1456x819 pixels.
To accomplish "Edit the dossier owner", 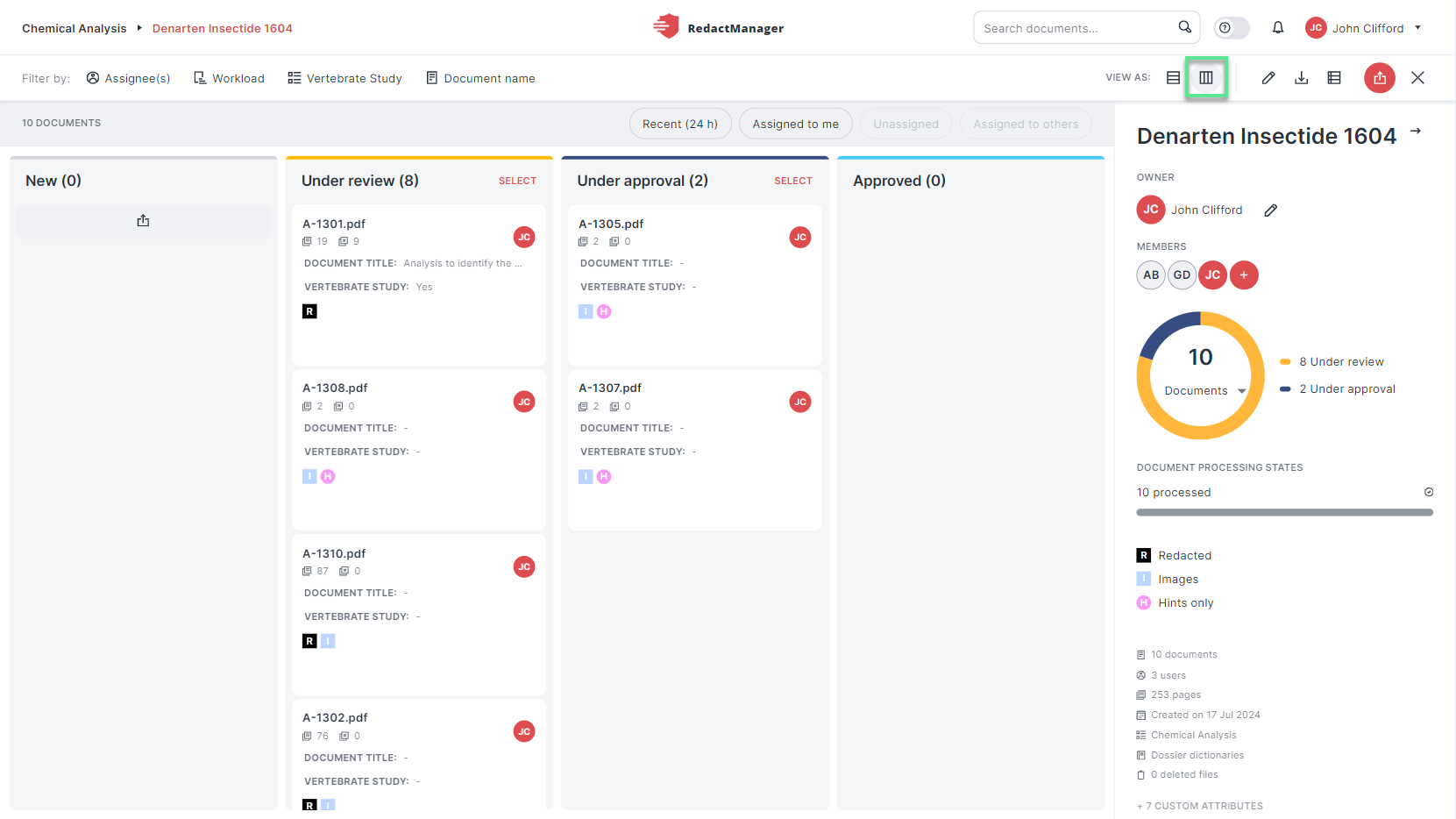I will coord(1271,210).
